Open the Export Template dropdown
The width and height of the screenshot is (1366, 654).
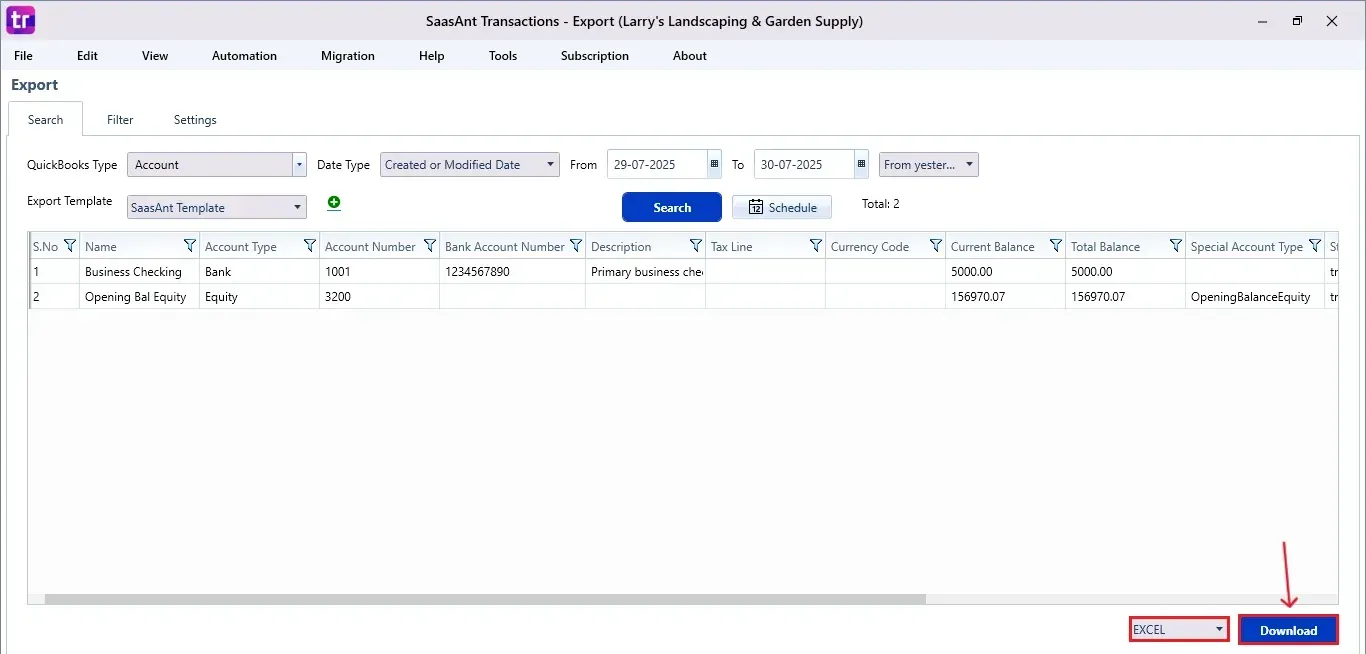pyautogui.click(x=217, y=208)
